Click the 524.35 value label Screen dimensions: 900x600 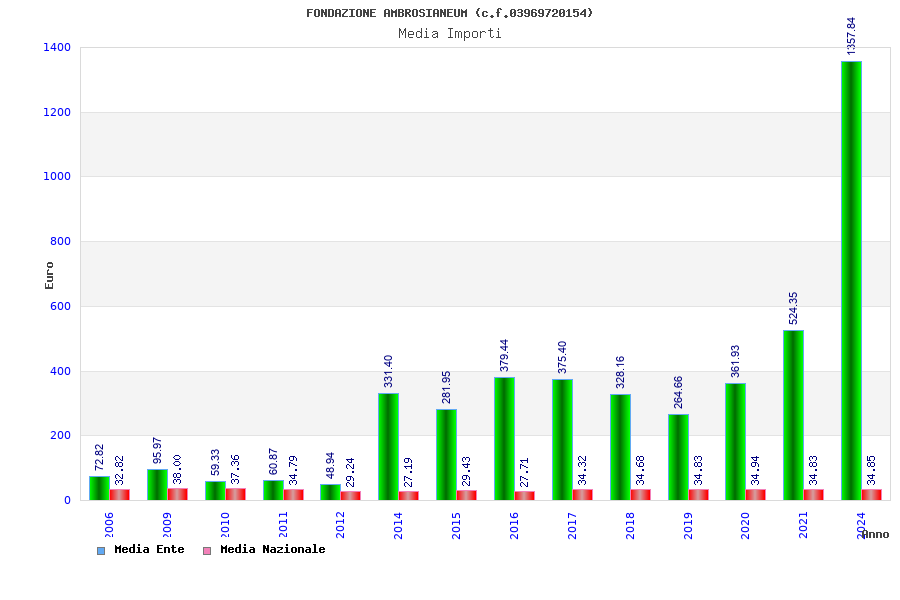pyautogui.click(x=793, y=308)
